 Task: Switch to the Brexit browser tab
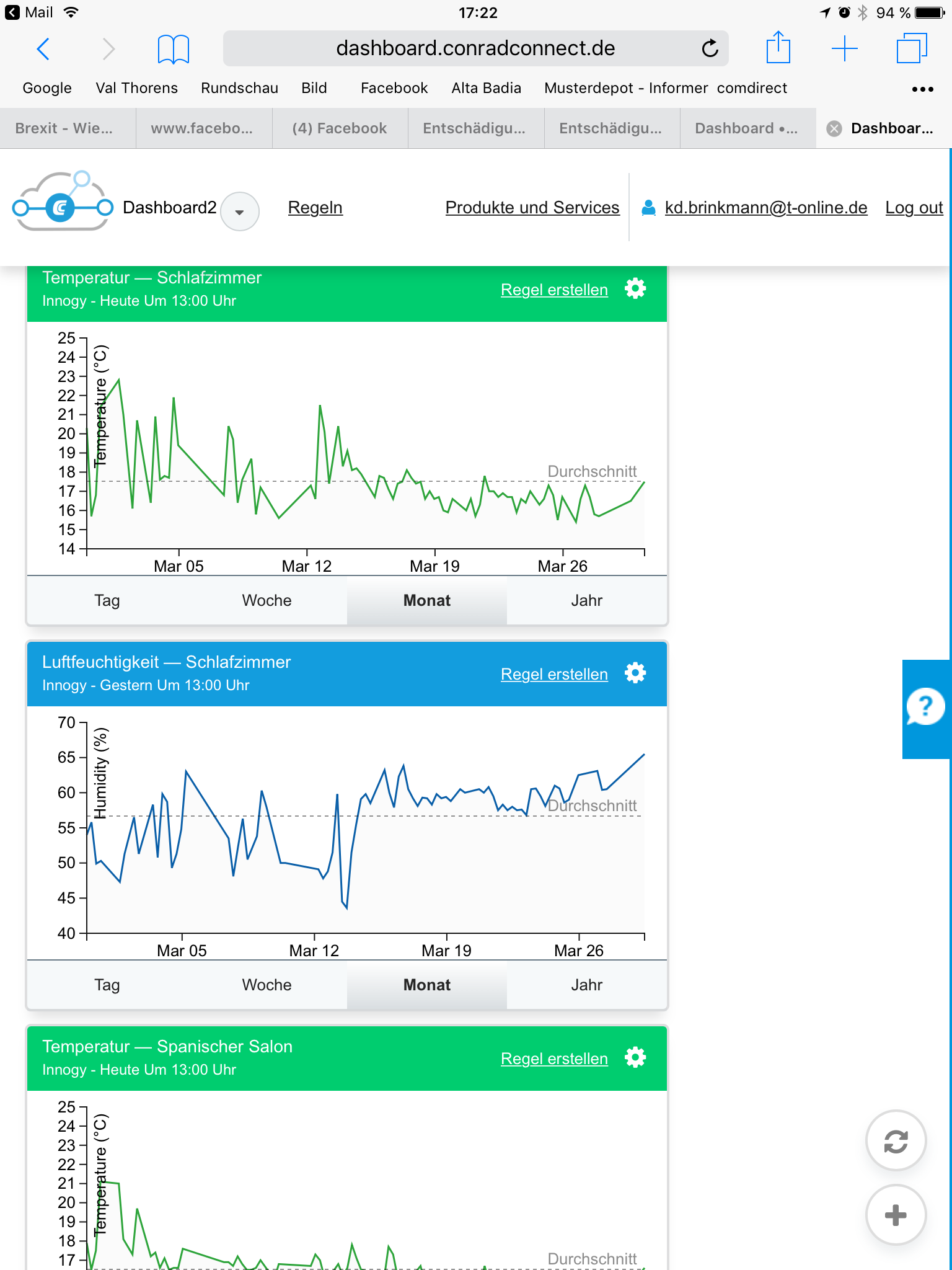coord(64,128)
